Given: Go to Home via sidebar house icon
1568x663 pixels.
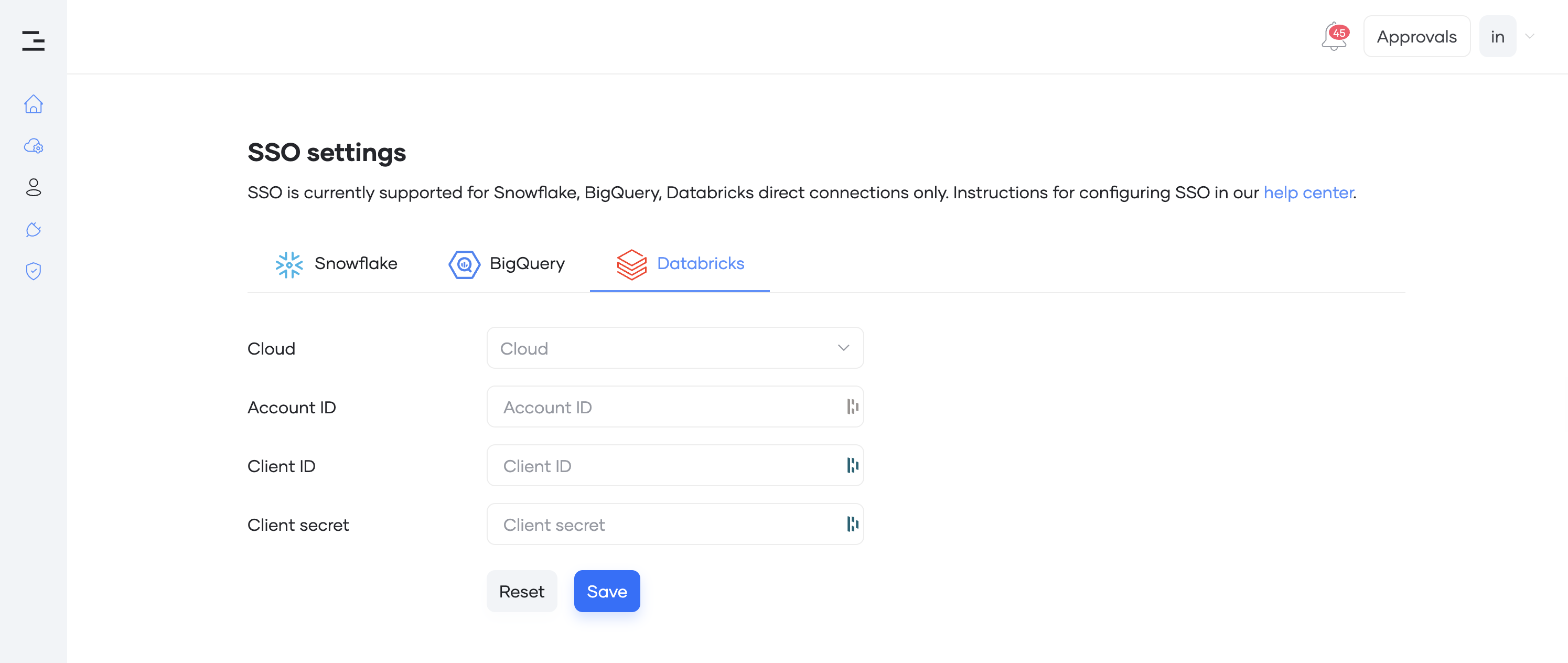Looking at the screenshot, I should 34,104.
